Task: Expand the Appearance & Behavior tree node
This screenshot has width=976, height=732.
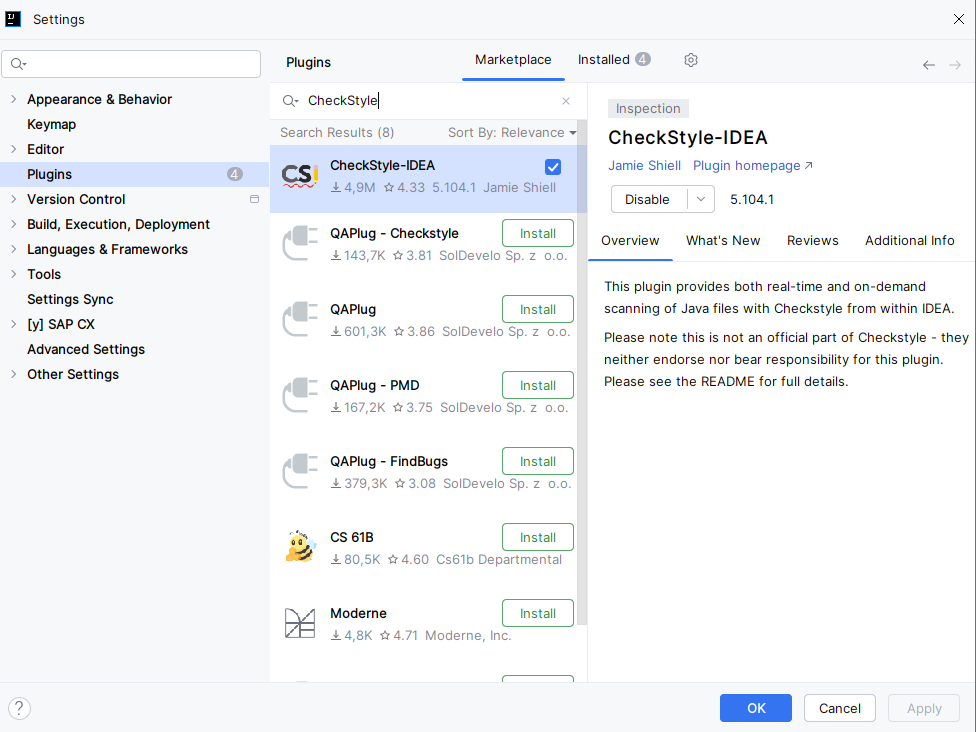Action: pos(12,99)
